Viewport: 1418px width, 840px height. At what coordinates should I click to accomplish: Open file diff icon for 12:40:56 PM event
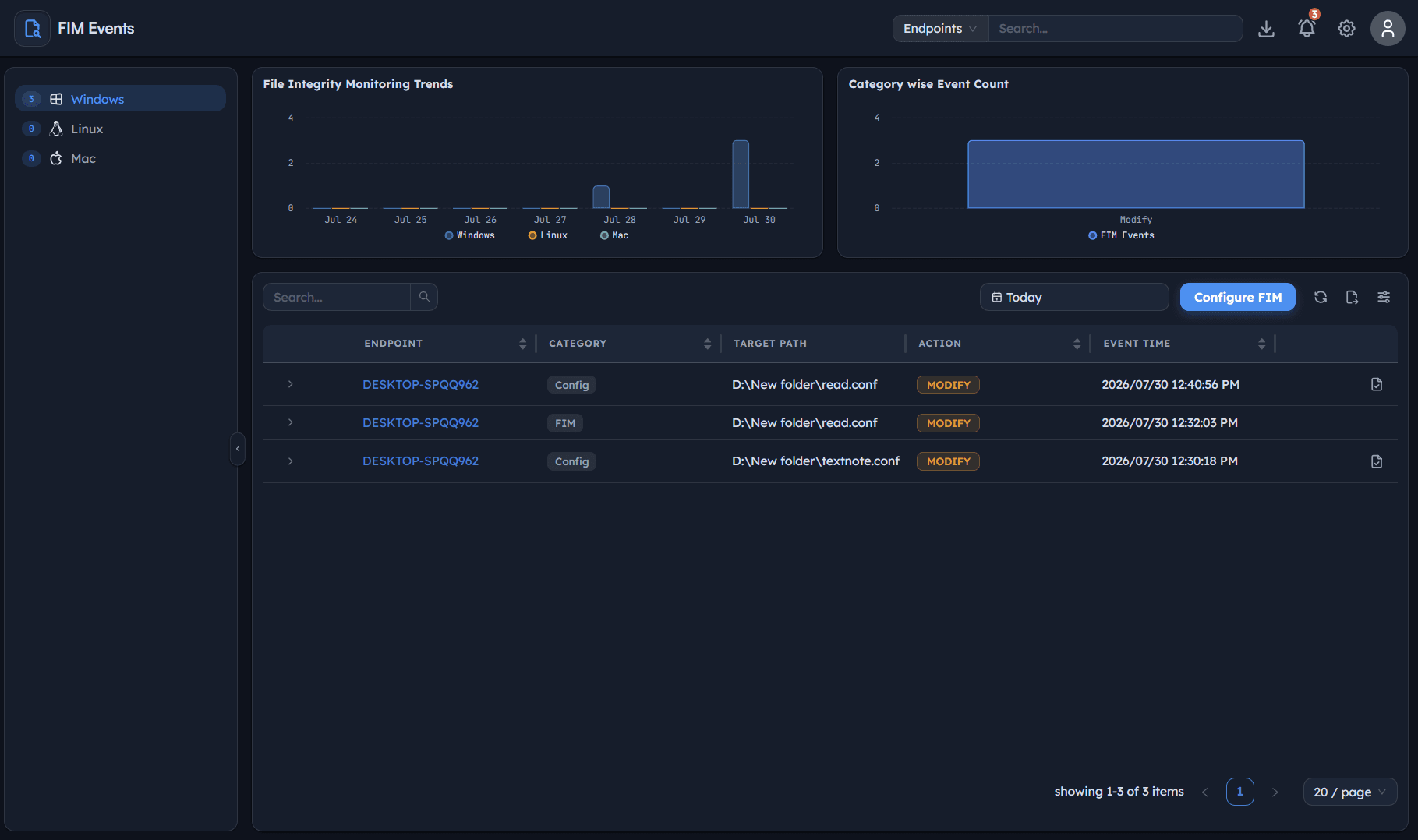pos(1377,384)
